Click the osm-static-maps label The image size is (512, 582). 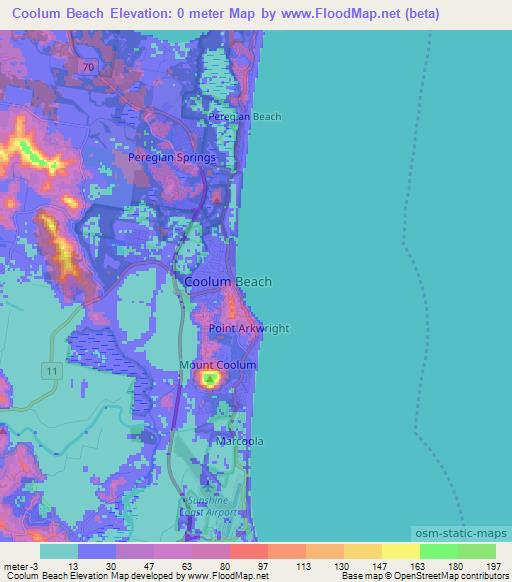click(x=461, y=533)
